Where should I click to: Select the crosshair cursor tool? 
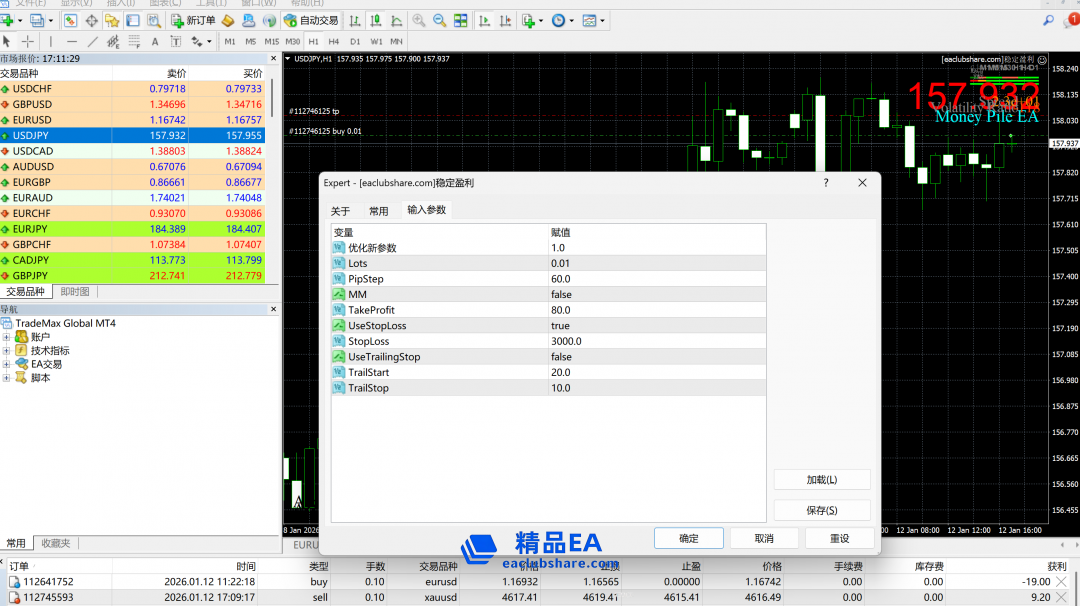[28, 41]
